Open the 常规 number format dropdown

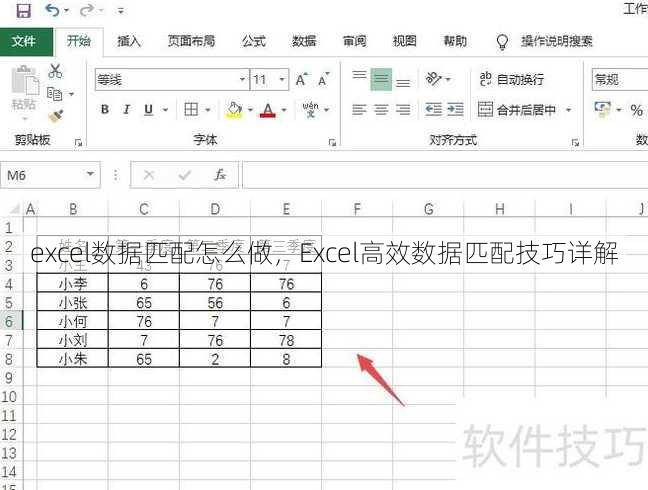(x=620, y=79)
